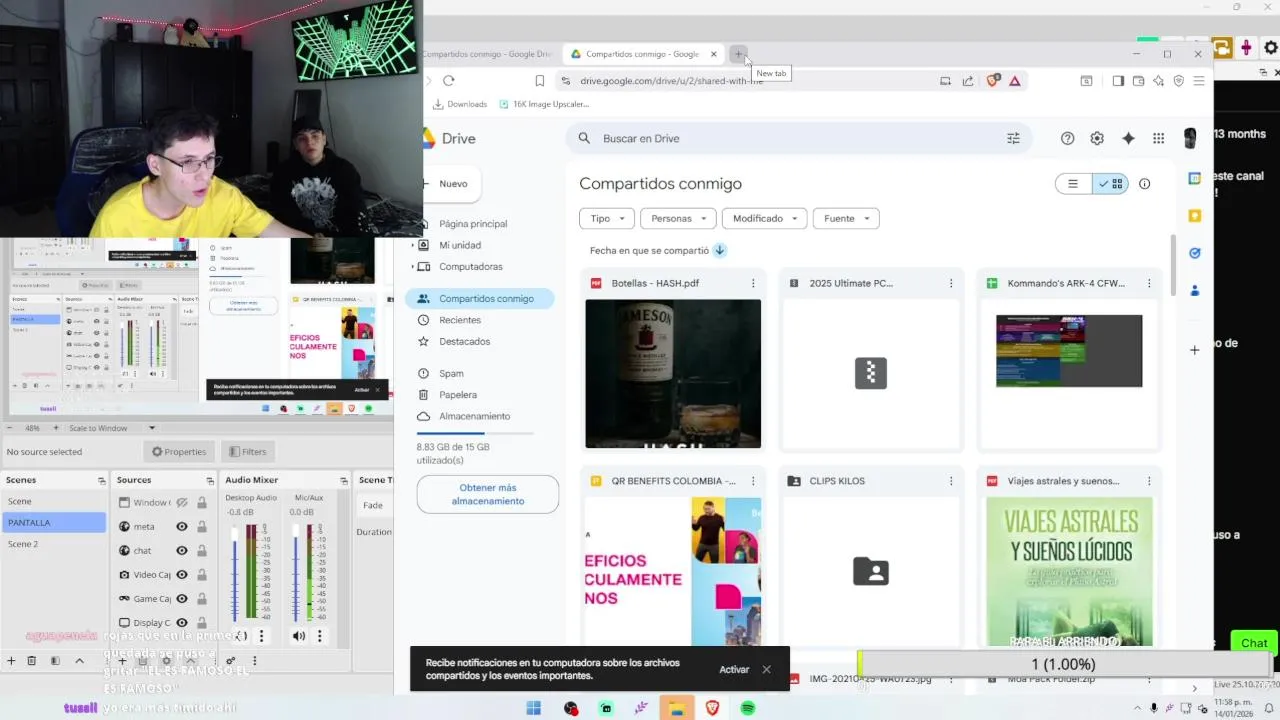
Task: Open OBS Properties button
Action: click(x=178, y=452)
